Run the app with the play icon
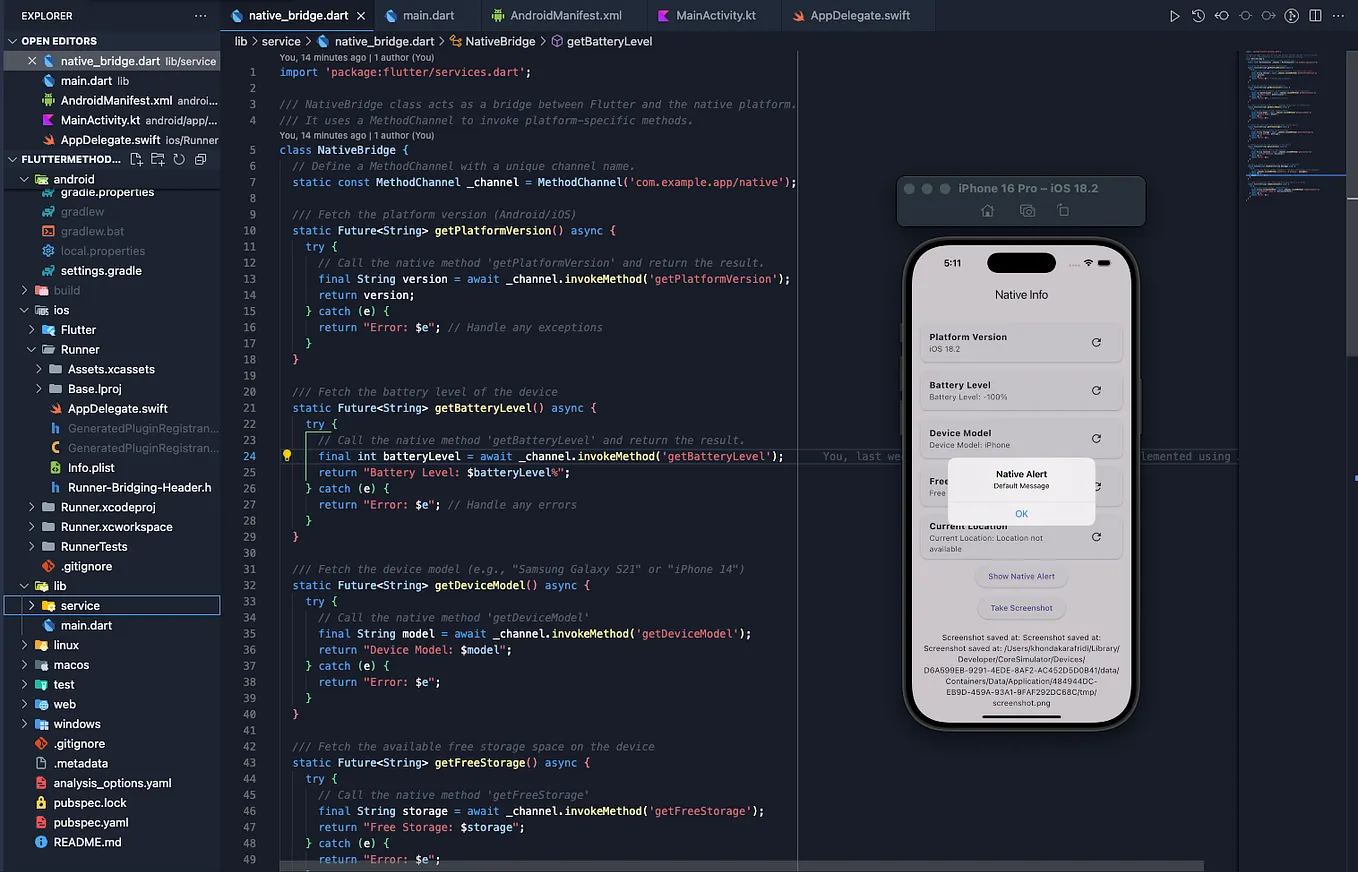The width and height of the screenshot is (1358, 872). 1174,15
